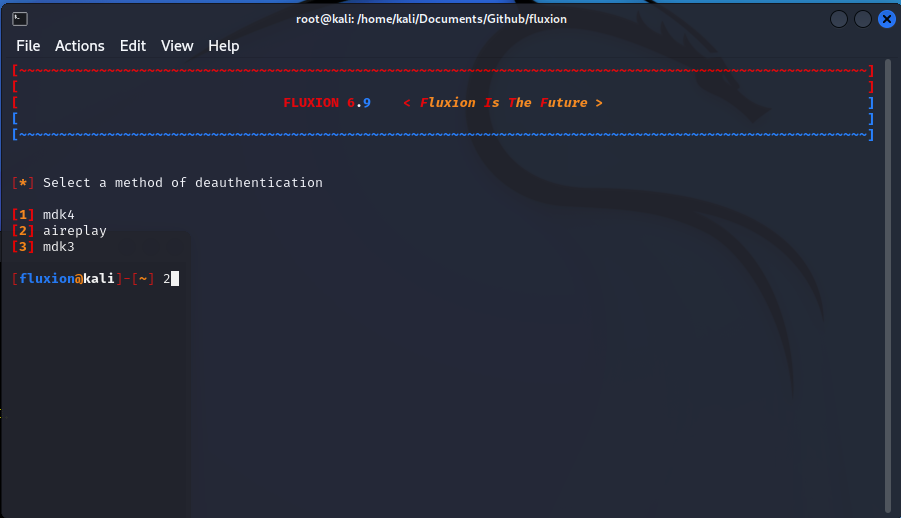This screenshot has height=518, width=901.
Task: Click the '[2]' option number
Action: [x=23, y=231]
